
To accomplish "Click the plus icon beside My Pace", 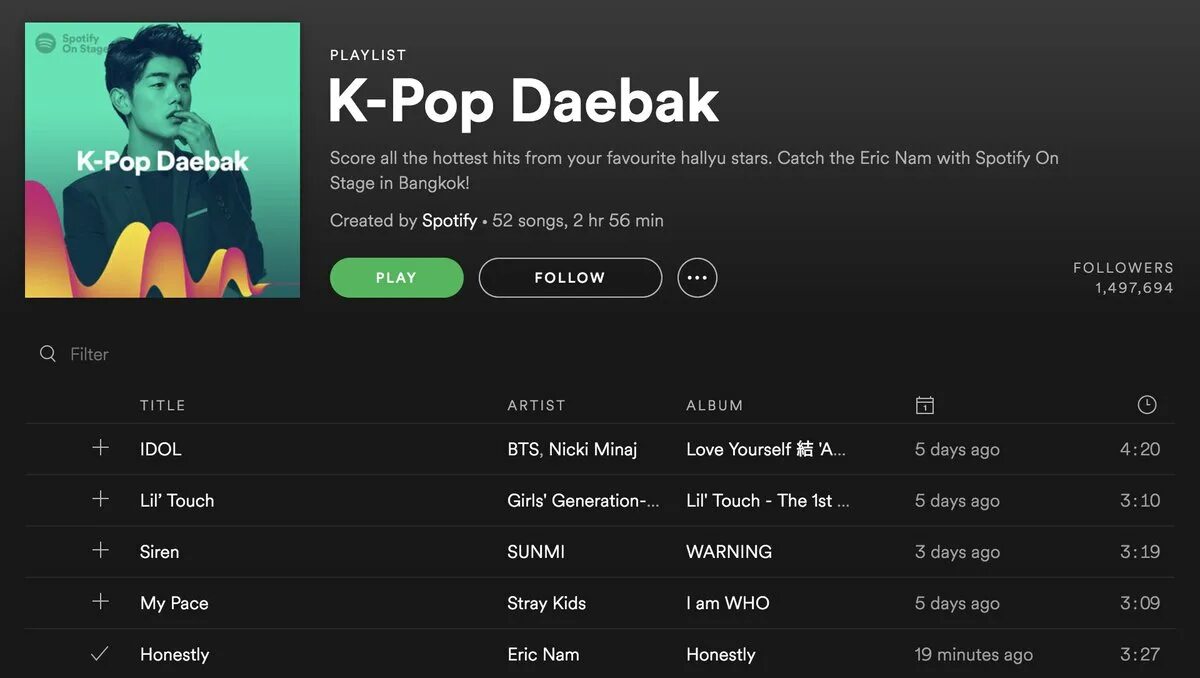I will point(100,602).
